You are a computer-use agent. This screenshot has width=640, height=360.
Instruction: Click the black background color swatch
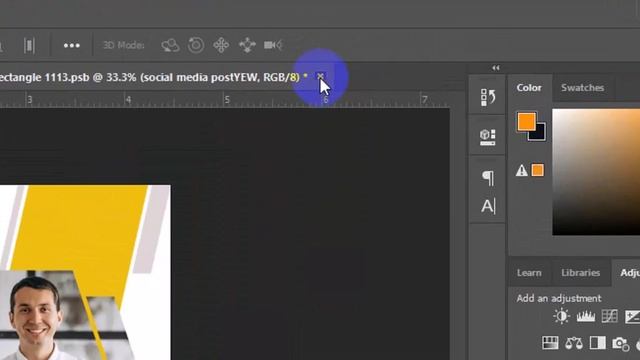pyautogui.click(x=539, y=134)
